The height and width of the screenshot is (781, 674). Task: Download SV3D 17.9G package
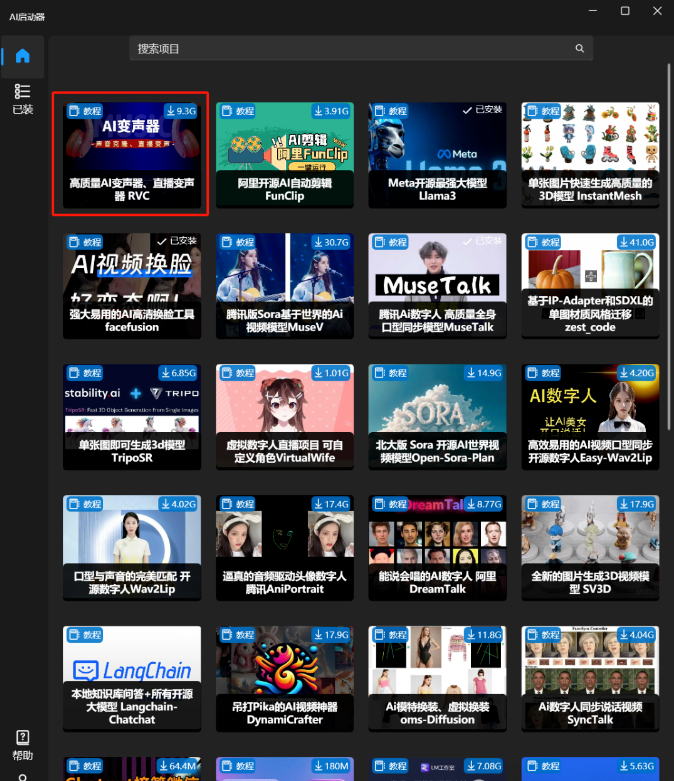[x=636, y=504]
